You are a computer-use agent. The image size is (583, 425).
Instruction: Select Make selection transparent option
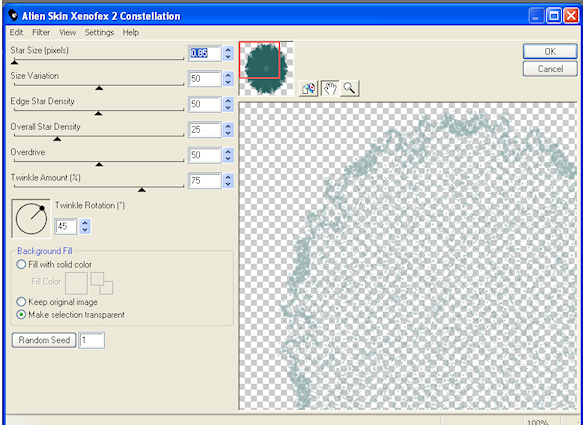pos(21,315)
